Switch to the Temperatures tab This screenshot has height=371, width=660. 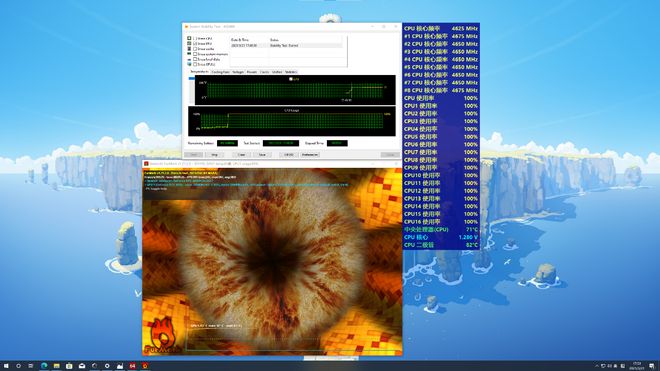[199, 72]
